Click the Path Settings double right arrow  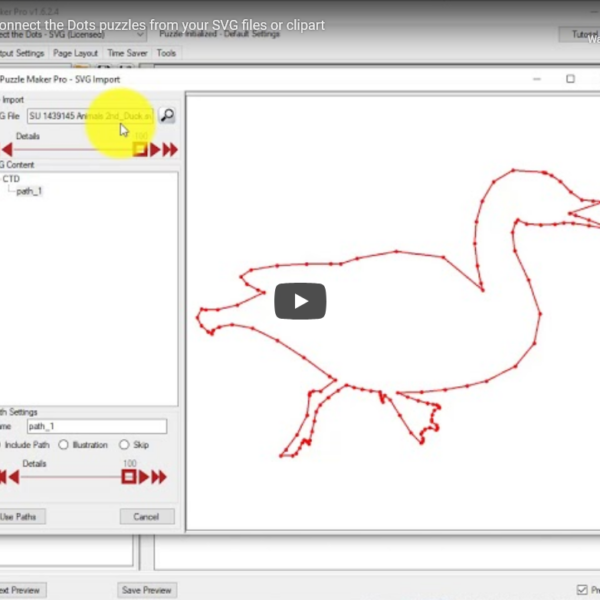(x=160, y=477)
